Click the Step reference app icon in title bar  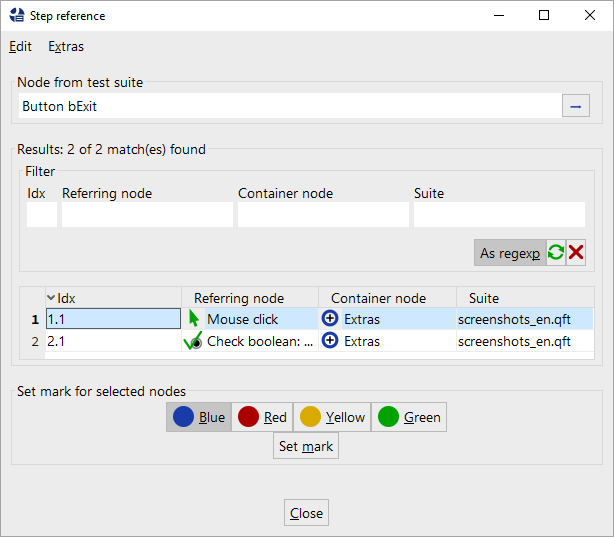[x=17, y=16]
